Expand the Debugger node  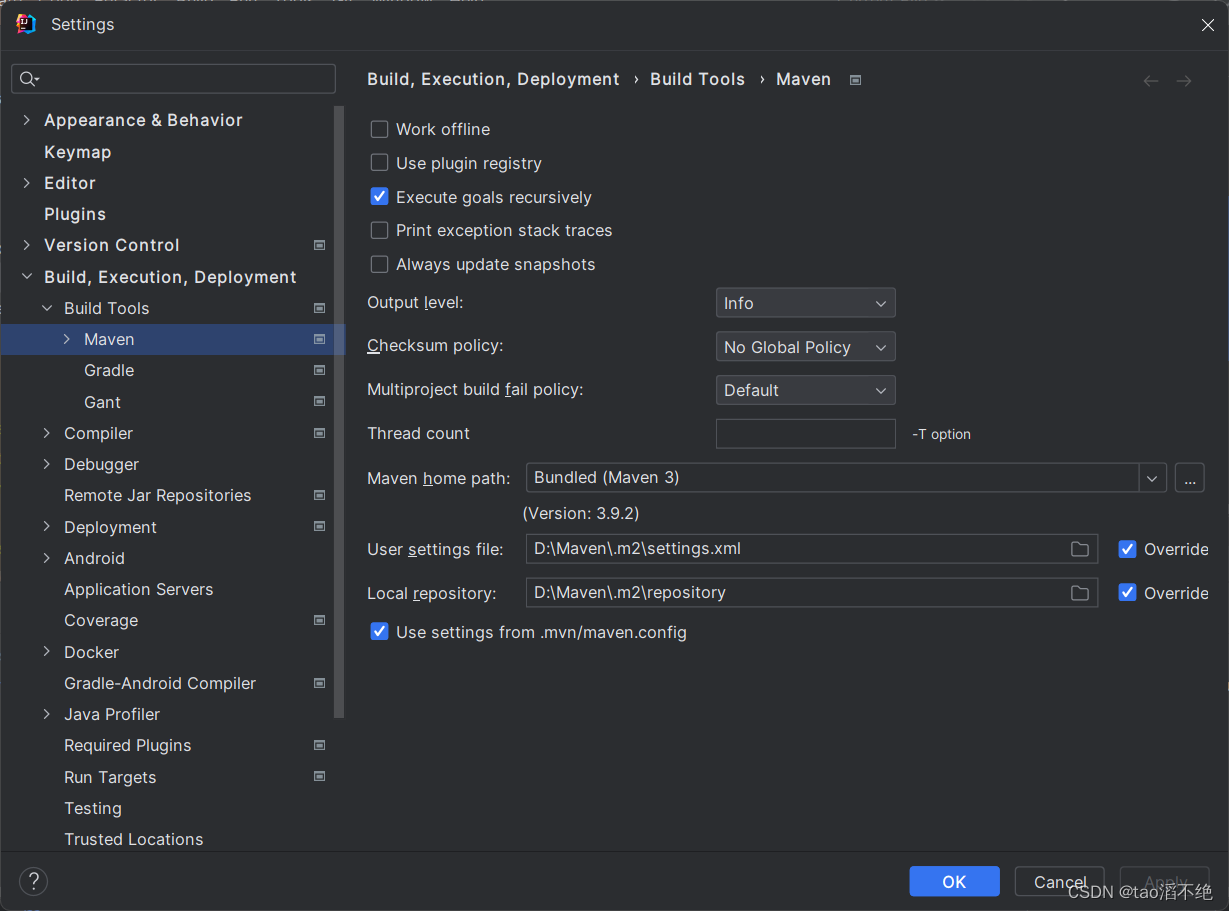pyautogui.click(x=47, y=464)
